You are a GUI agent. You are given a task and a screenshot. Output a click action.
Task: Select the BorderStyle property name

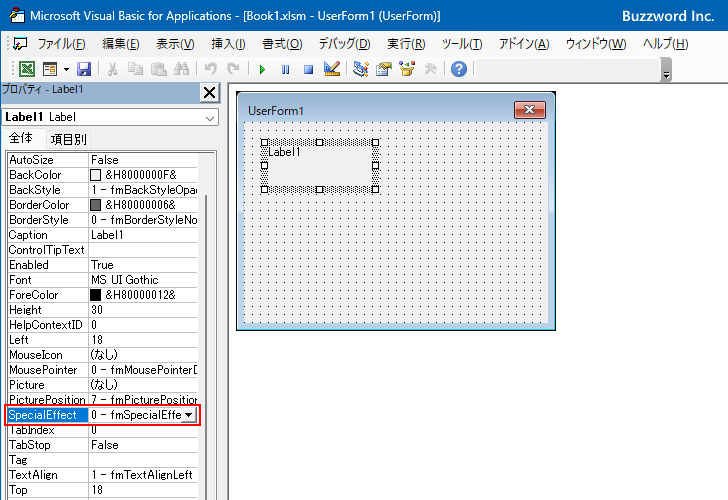48,220
